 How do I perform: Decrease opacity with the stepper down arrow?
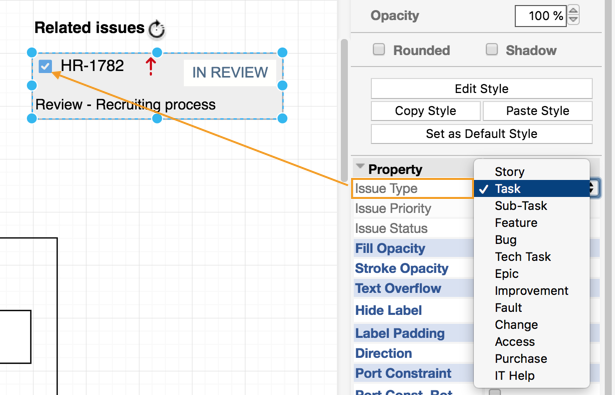tap(573, 20)
